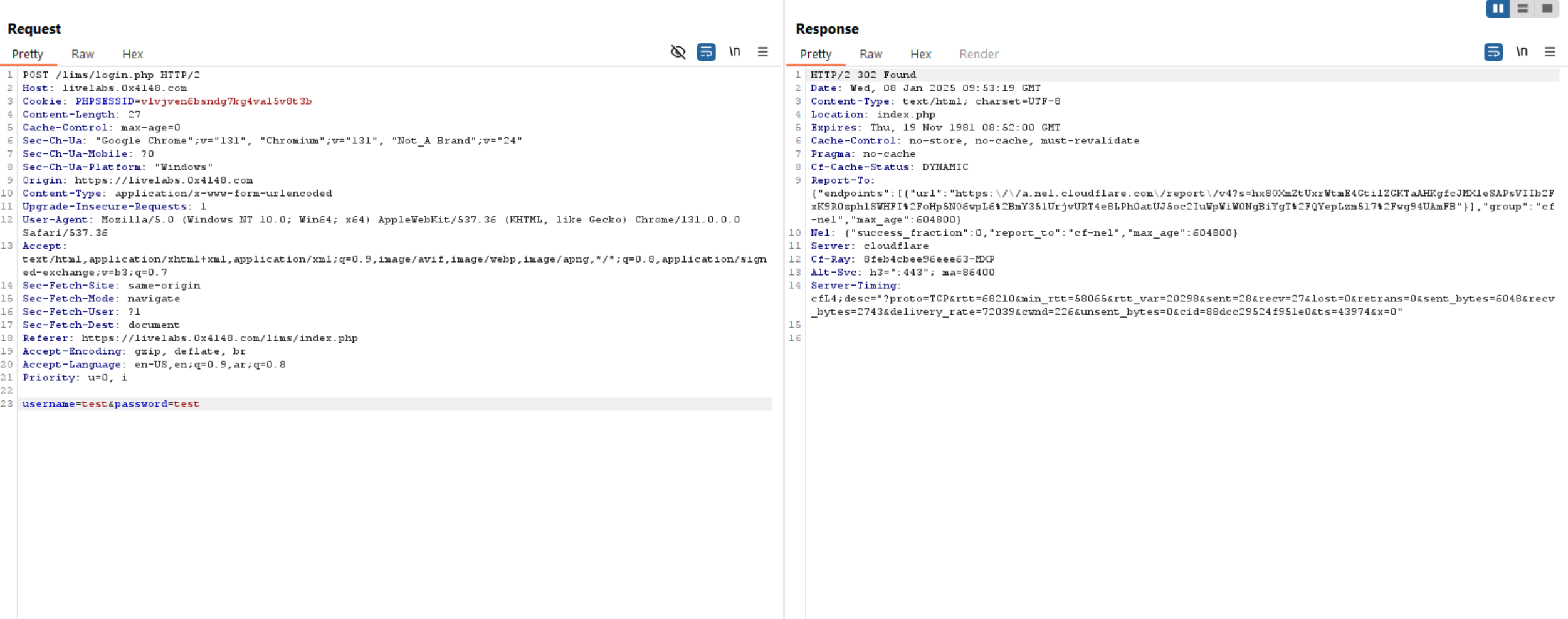Toggle word wrap icon in Request panel

point(706,52)
